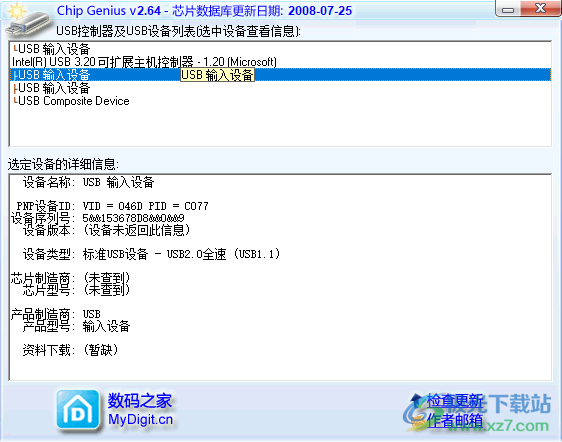Click the 产品型号 输入设备 line

76,326
